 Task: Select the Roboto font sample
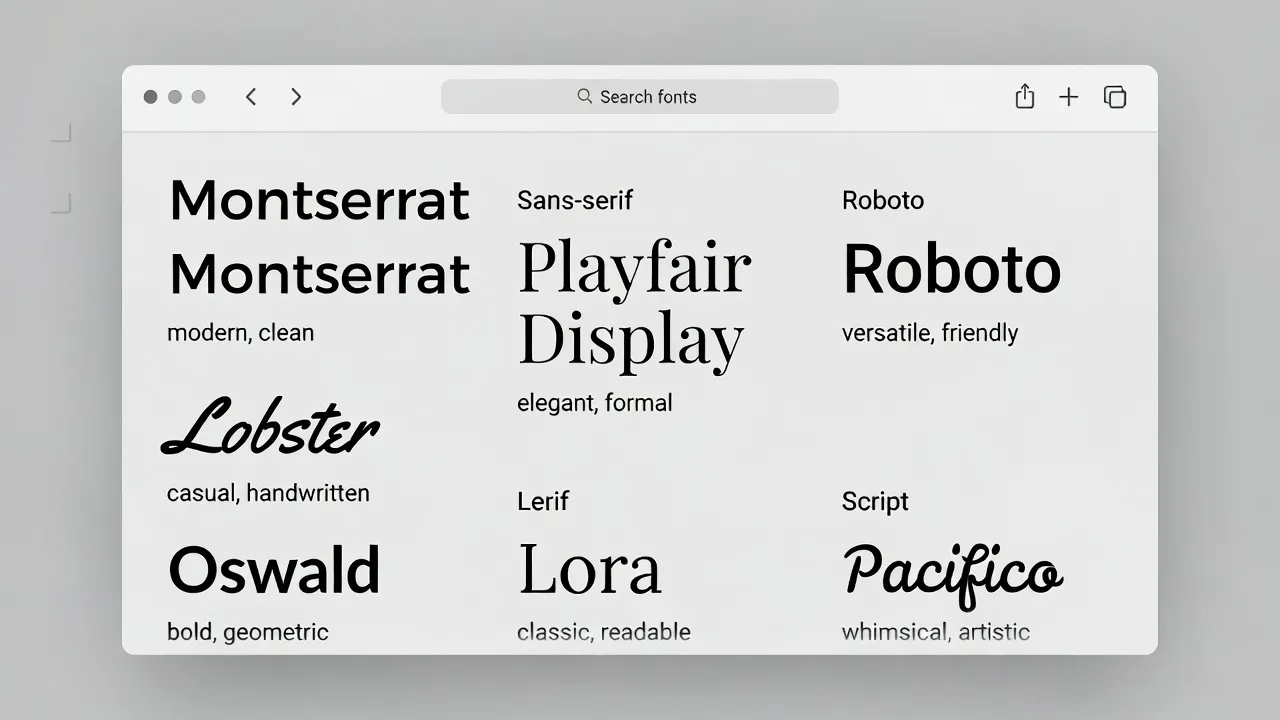point(951,268)
